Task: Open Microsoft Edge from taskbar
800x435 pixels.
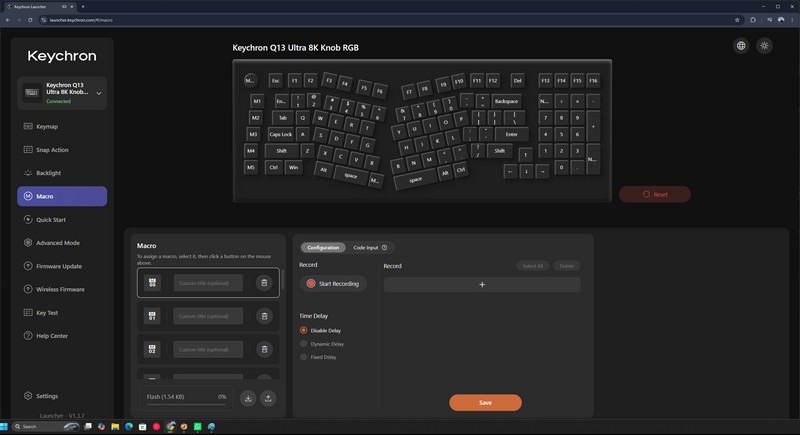Action: [x=129, y=426]
